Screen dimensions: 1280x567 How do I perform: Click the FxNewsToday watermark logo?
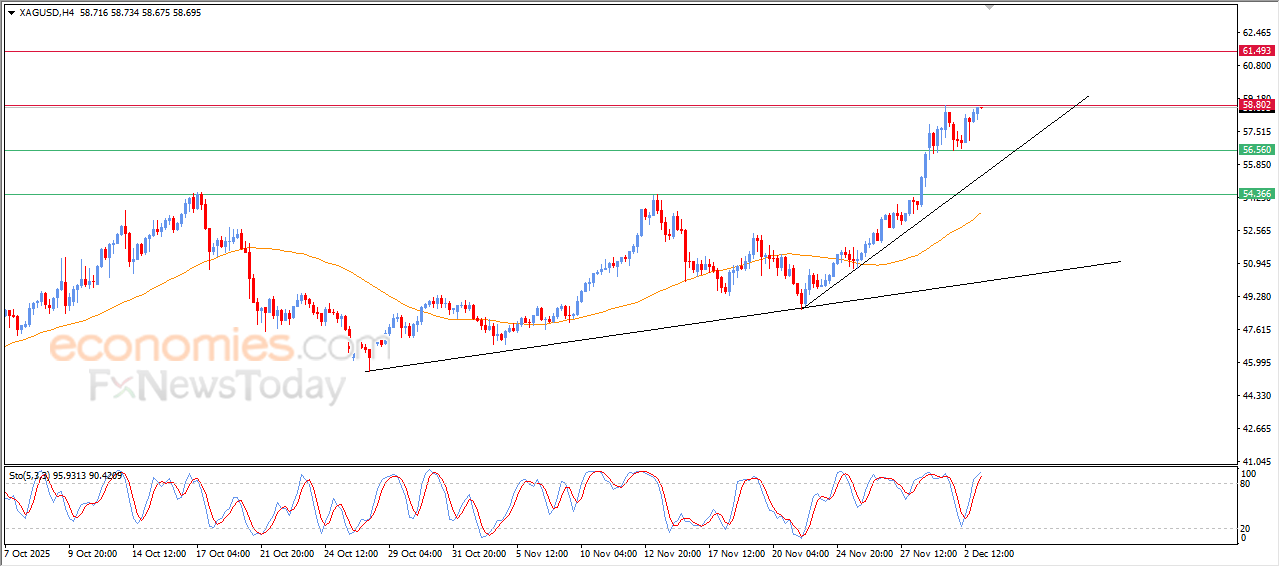coord(217,386)
